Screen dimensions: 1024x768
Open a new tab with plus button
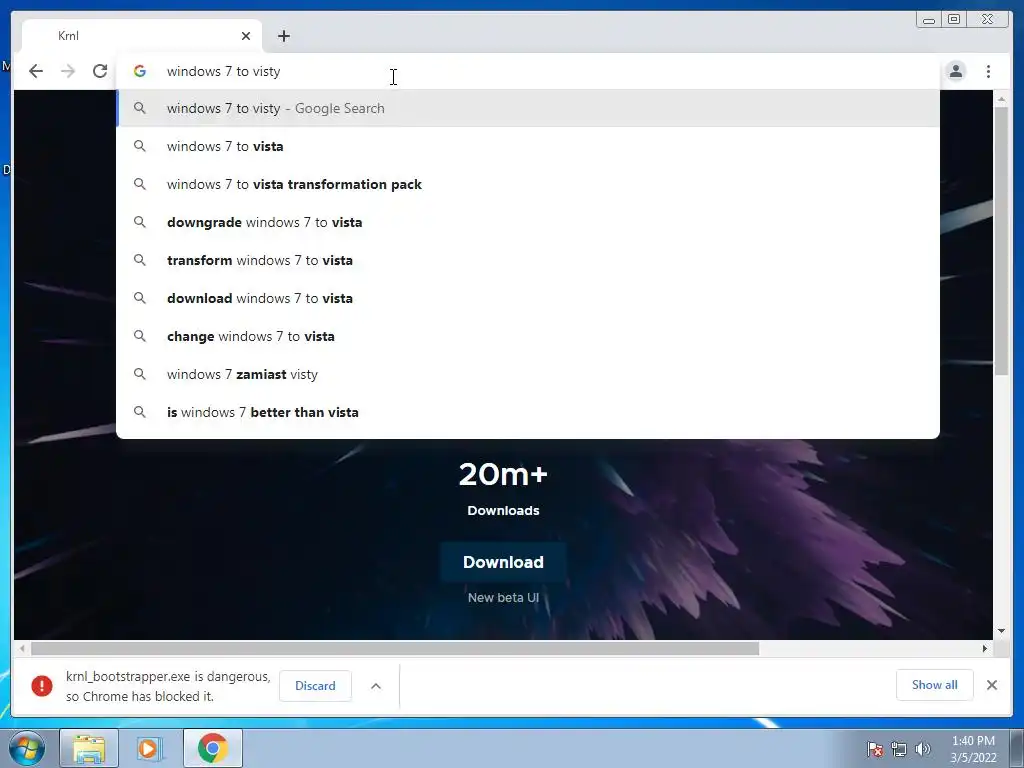tap(283, 36)
